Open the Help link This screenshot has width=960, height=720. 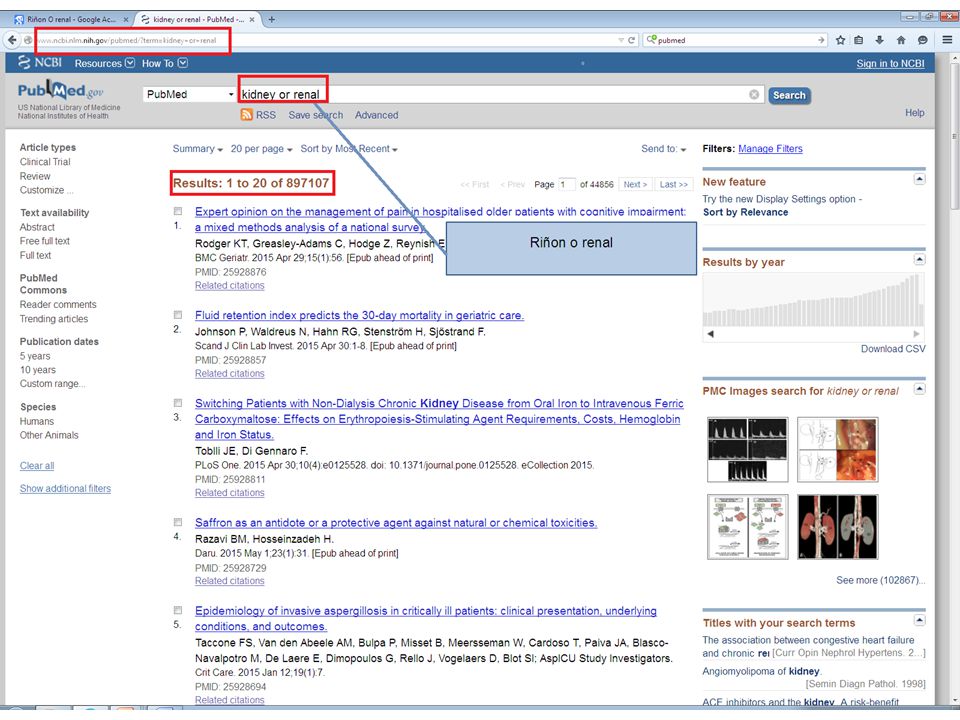[915, 113]
